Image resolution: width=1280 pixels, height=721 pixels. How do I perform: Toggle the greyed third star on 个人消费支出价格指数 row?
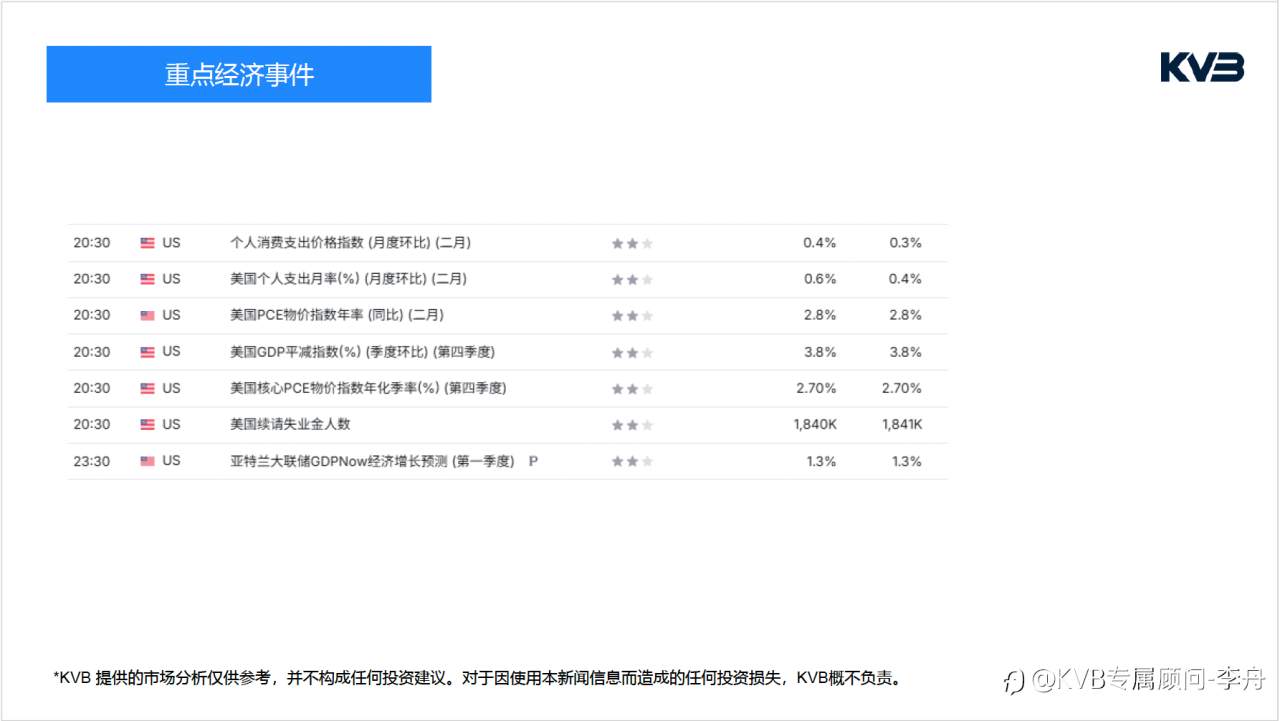[647, 242]
